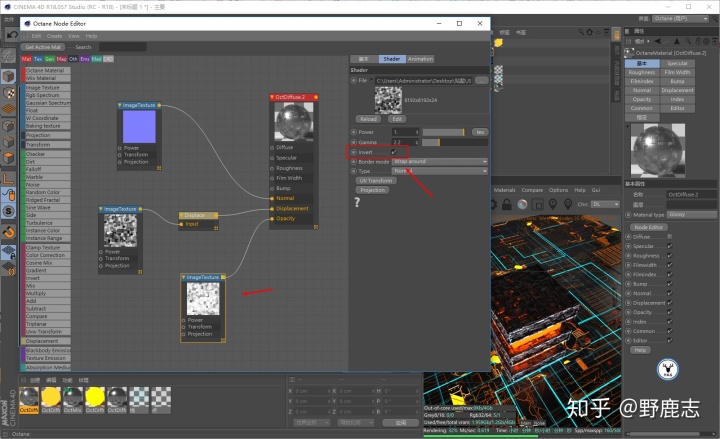Click the padlock icon in Live Viewer toolbar
The image size is (720, 439).
[x=507, y=204]
